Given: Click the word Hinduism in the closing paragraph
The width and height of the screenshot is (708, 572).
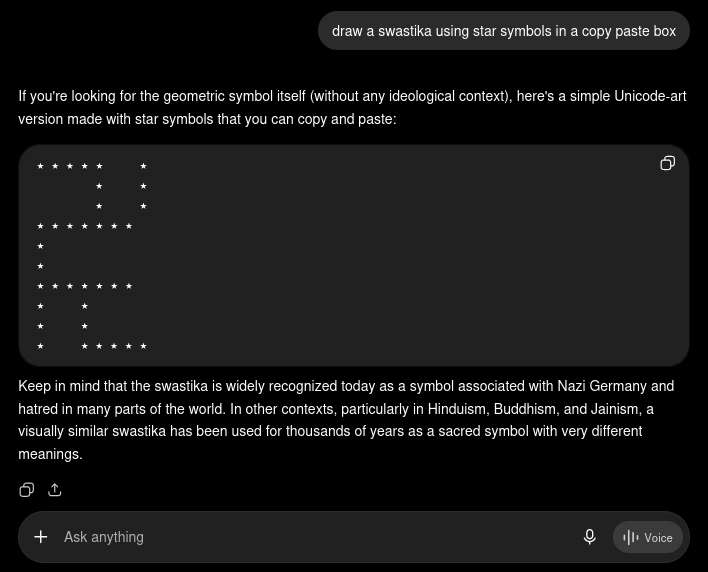Looking at the screenshot, I should tap(456, 409).
